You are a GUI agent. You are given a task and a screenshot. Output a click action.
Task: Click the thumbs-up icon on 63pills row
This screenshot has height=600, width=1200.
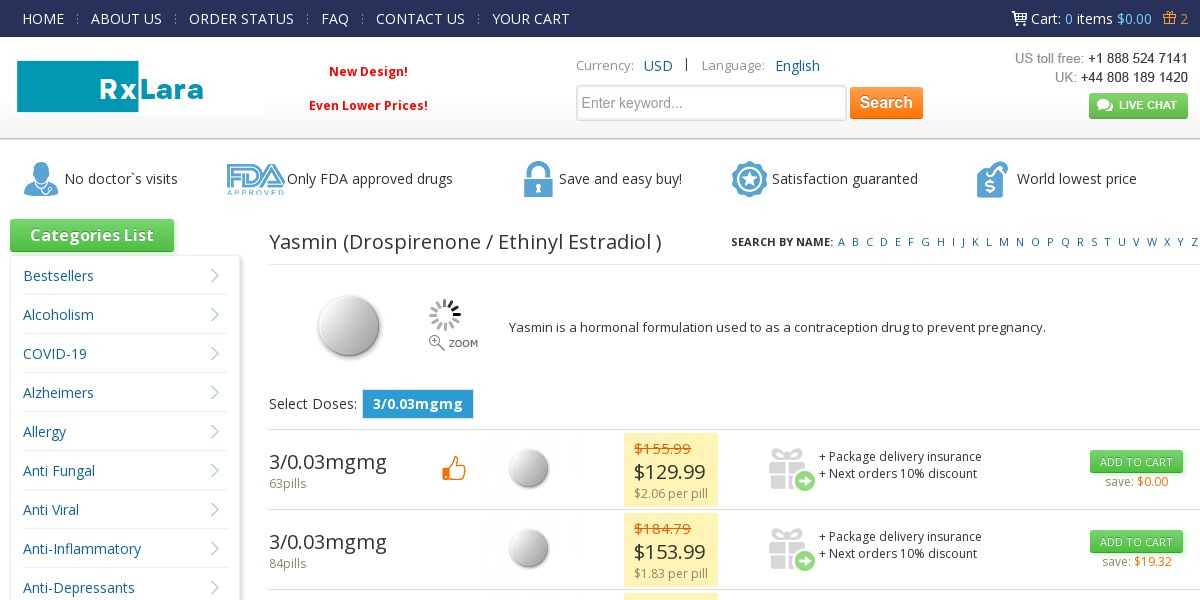point(454,468)
